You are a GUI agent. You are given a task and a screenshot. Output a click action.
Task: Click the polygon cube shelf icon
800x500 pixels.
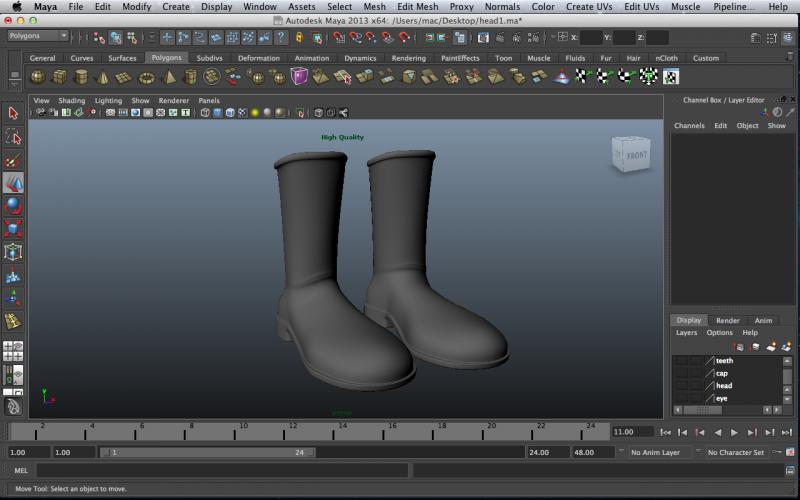click(59, 77)
